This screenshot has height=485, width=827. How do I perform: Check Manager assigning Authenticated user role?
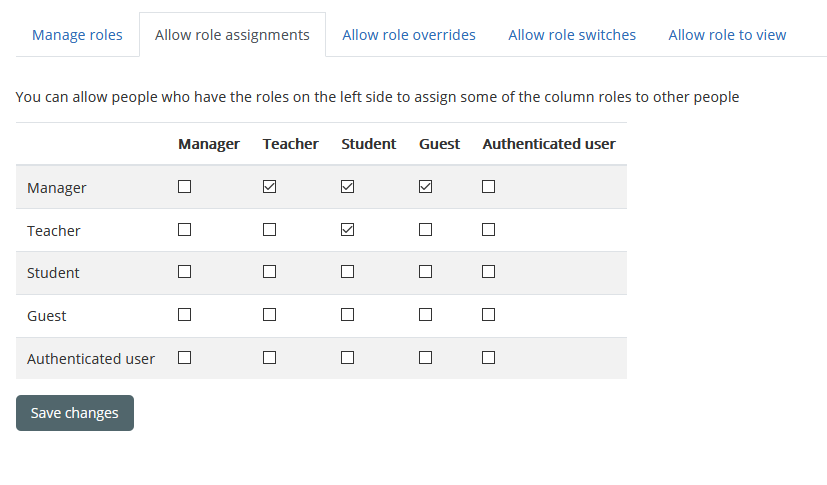(488, 187)
